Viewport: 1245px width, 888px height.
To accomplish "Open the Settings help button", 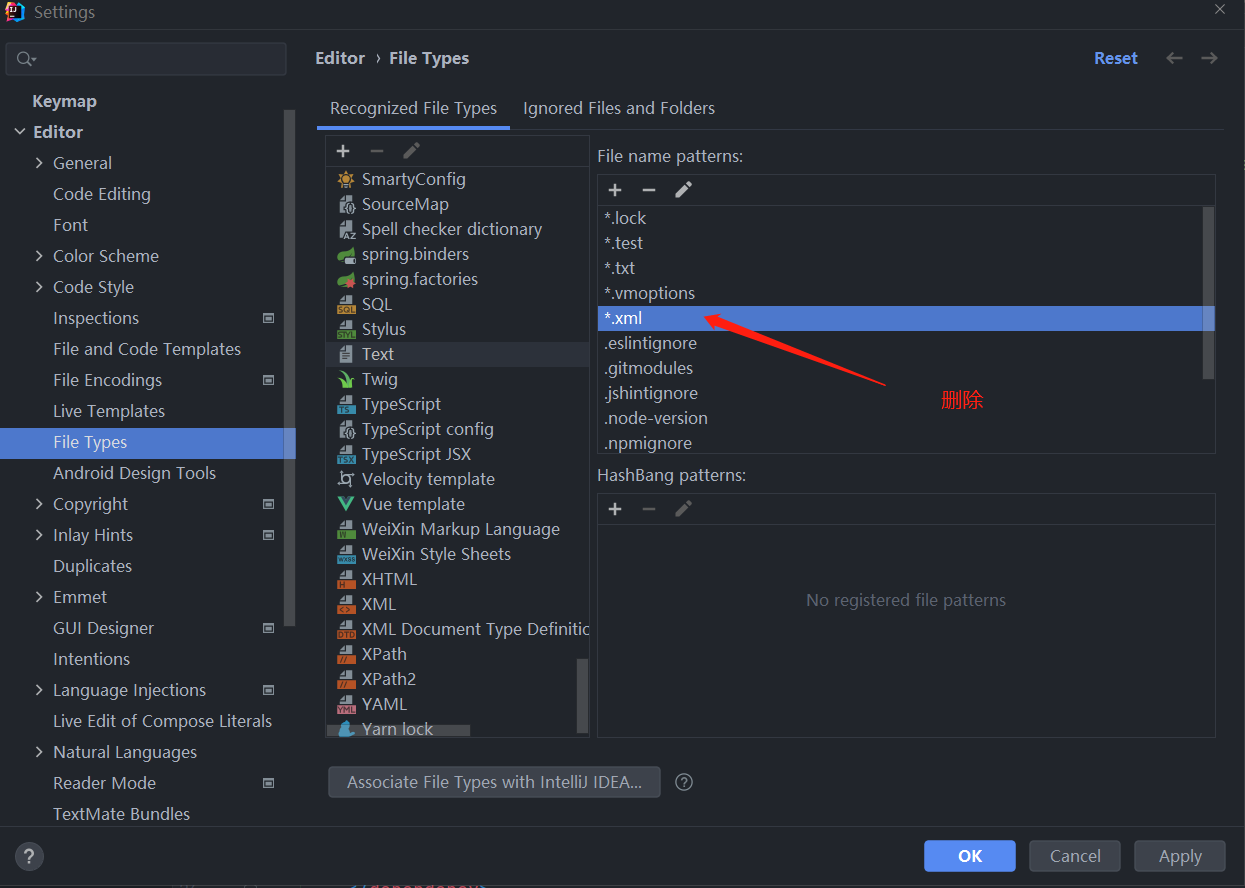I will point(29,856).
